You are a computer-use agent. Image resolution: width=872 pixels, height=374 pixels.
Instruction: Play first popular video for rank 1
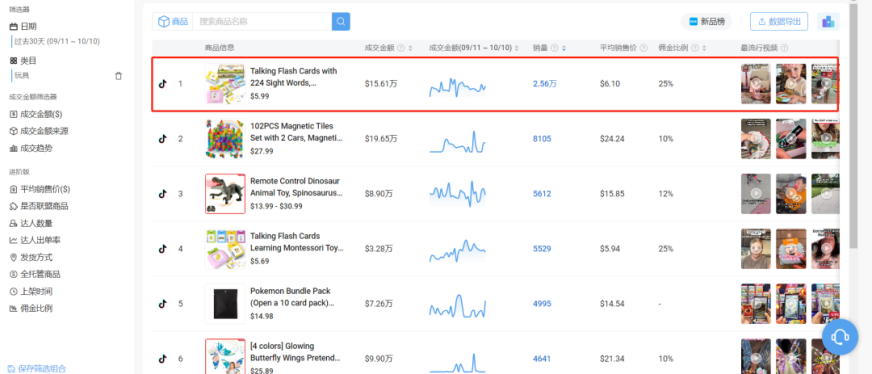click(756, 84)
